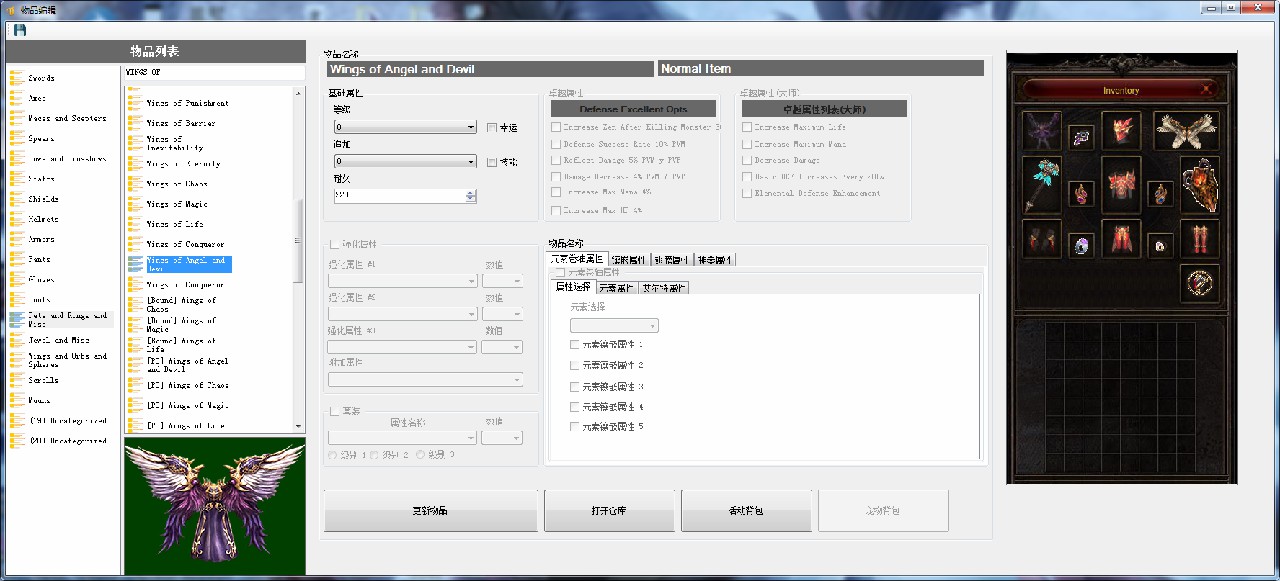Select the blue staff weapon in inventory
The image size is (1280, 581).
1041,185
